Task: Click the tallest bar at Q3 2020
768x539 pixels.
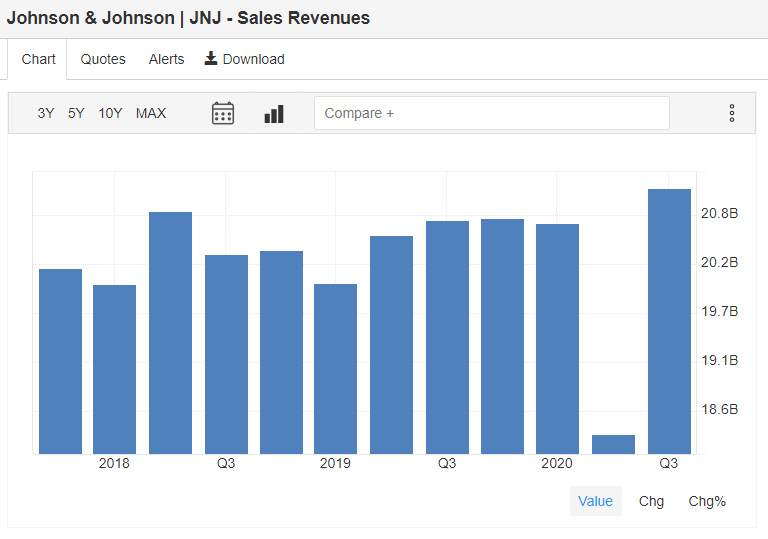Action: click(x=669, y=321)
